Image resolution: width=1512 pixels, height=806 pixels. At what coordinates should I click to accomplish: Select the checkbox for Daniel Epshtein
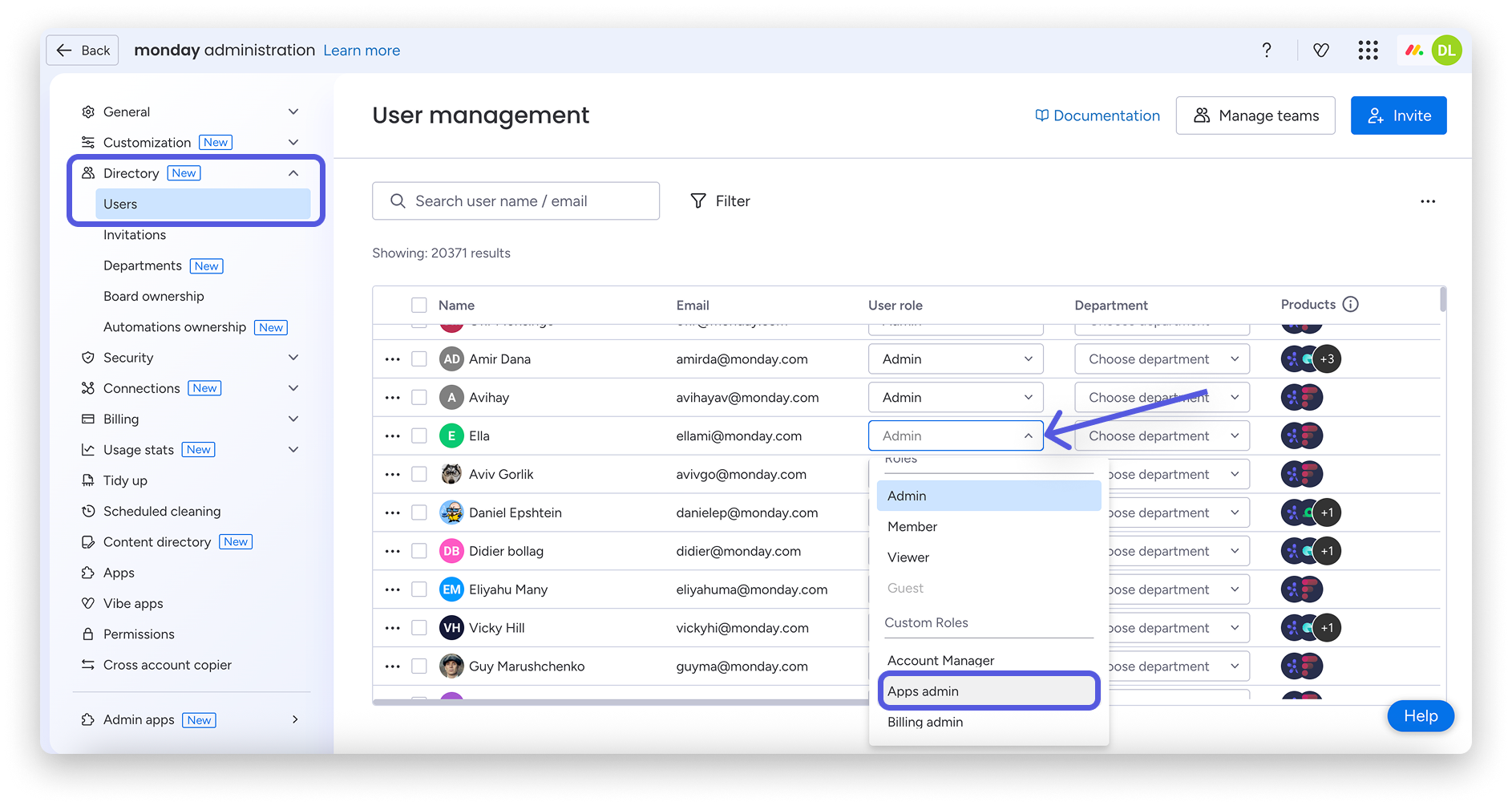[x=419, y=513]
